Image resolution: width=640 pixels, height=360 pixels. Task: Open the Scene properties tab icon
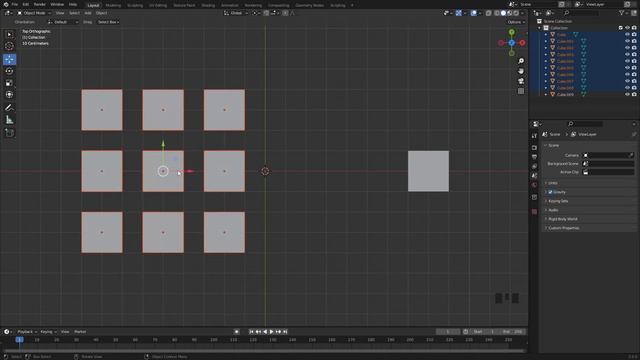click(534, 176)
